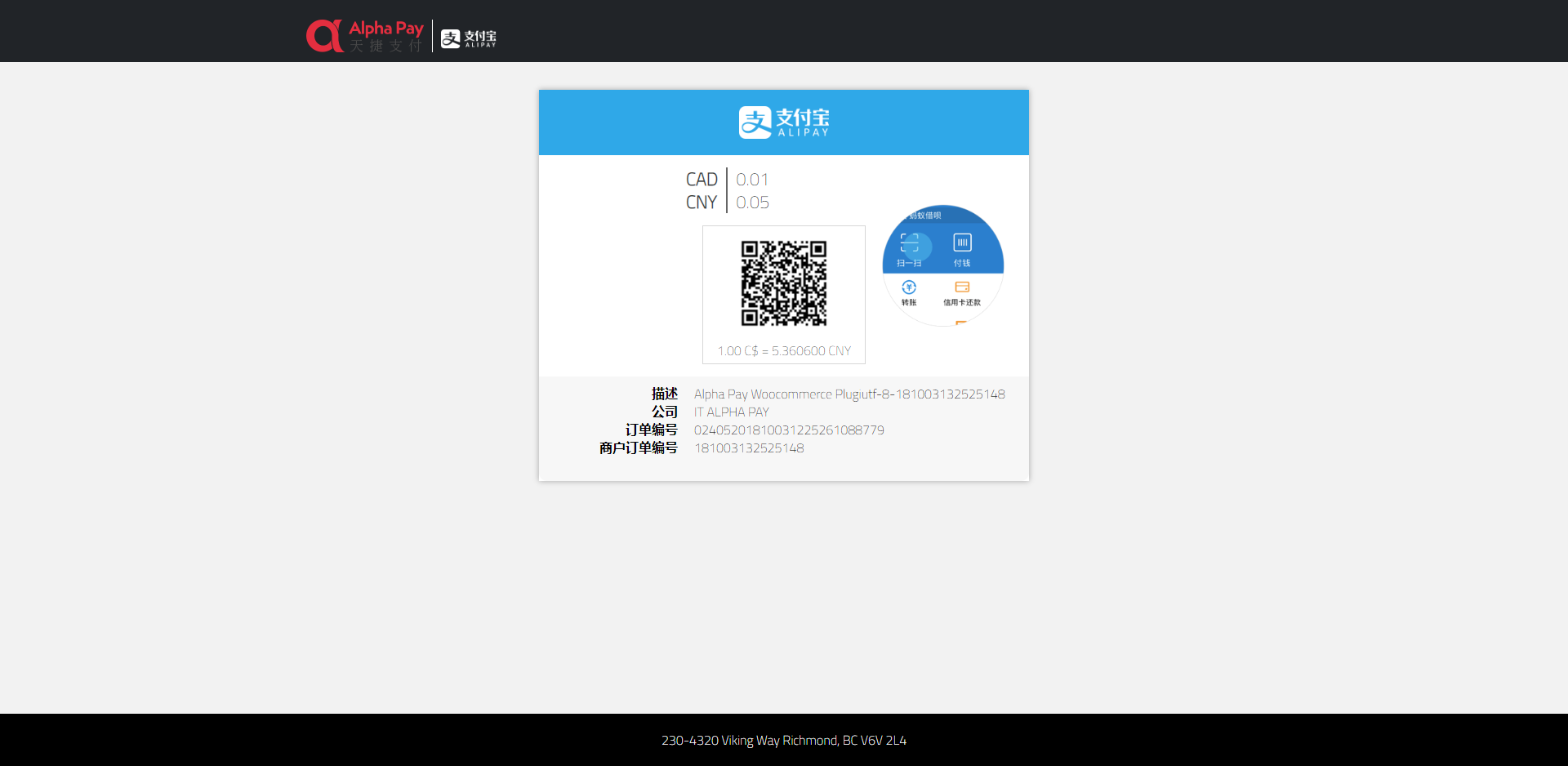Click the payment QR code
The height and width of the screenshot is (766, 1568).
pos(784,283)
